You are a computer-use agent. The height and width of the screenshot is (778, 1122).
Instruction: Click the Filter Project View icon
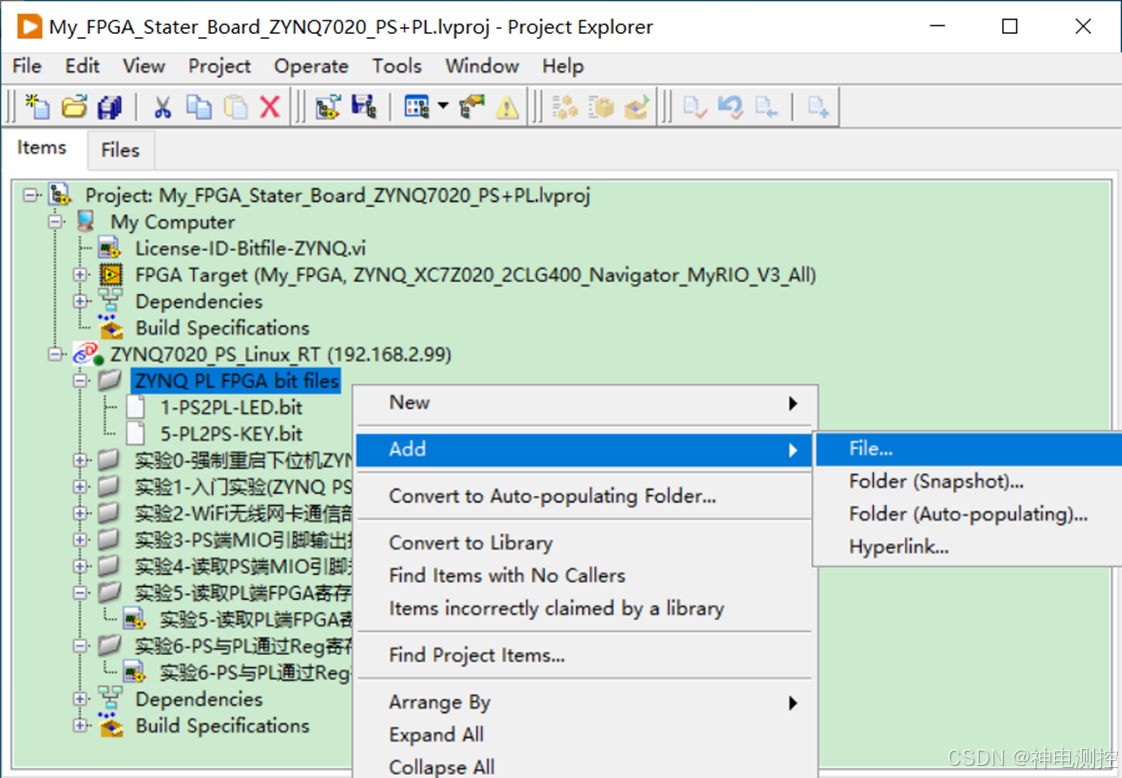[416, 107]
